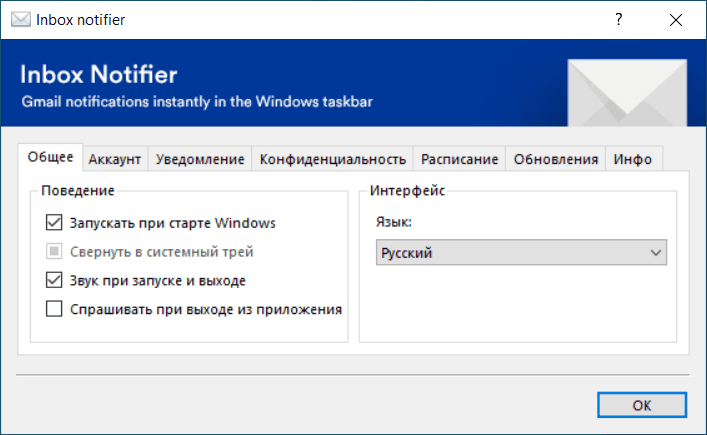
Task: Show the Обновления tab
Action: pos(556,159)
